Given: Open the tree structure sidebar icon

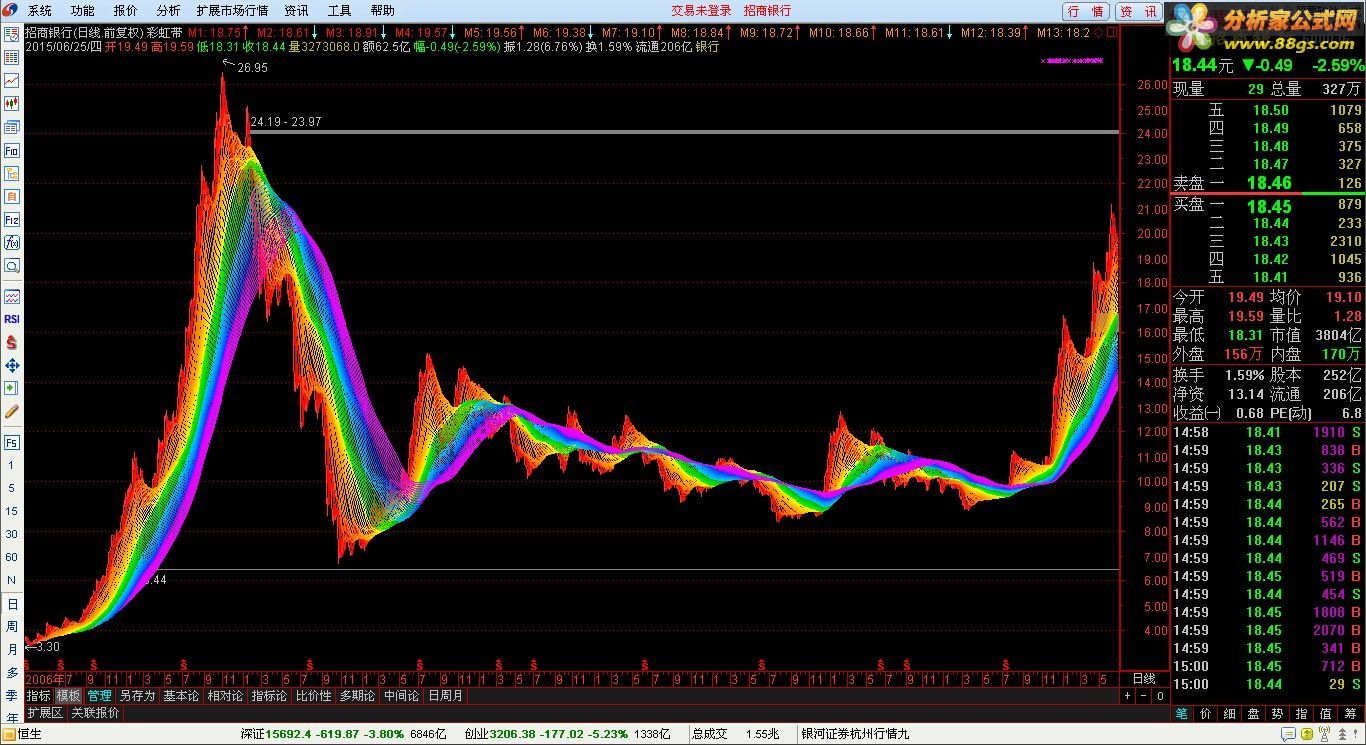Looking at the screenshot, I should click(x=12, y=173).
